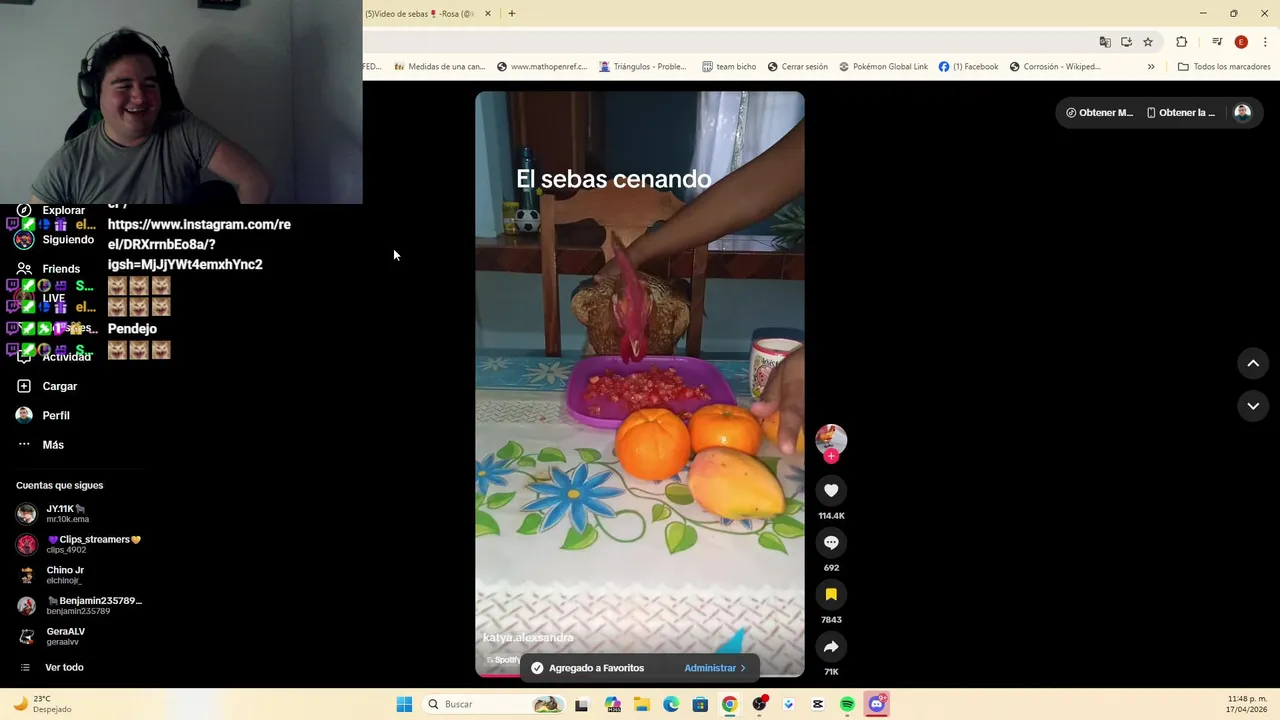Click the Instagram reel link in chat
The width and height of the screenshot is (1280, 720).
coord(199,244)
